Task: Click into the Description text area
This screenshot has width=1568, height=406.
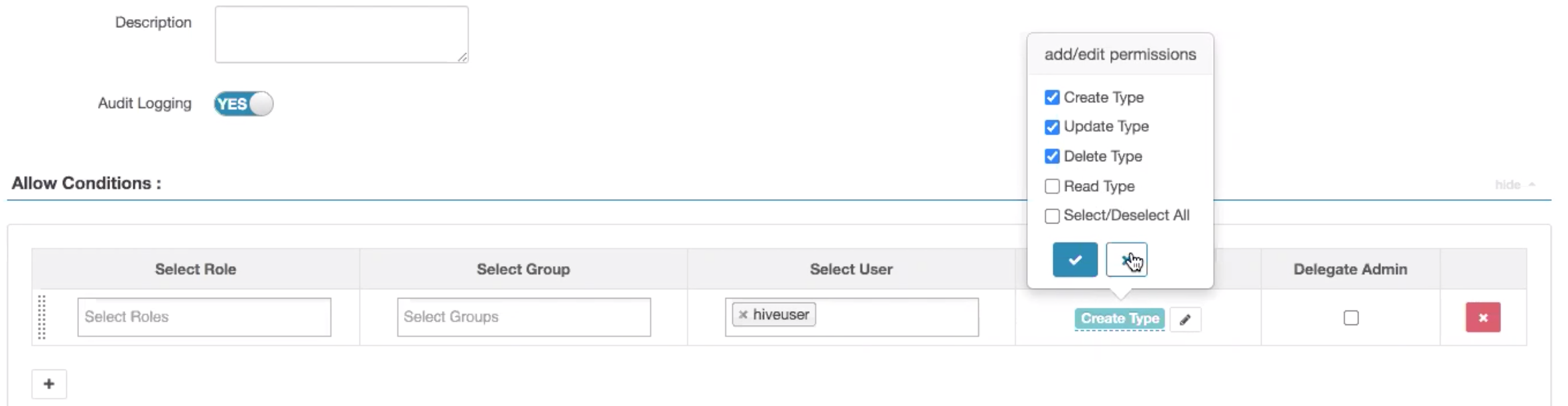Action: click(341, 34)
